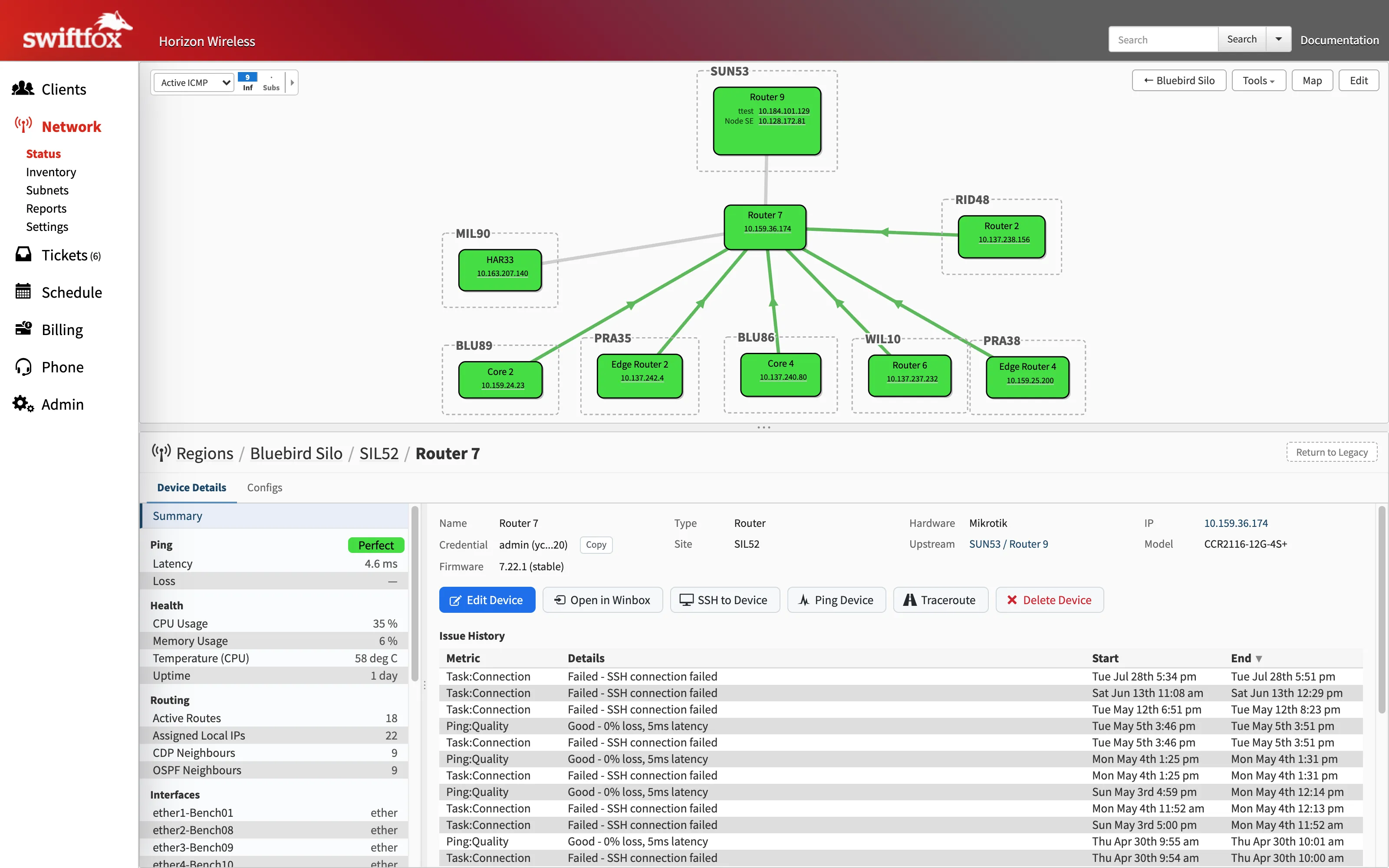This screenshot has height=868, width=1389.
Task: Click the map/details splitter handle
Action: [x=764, y=427]
